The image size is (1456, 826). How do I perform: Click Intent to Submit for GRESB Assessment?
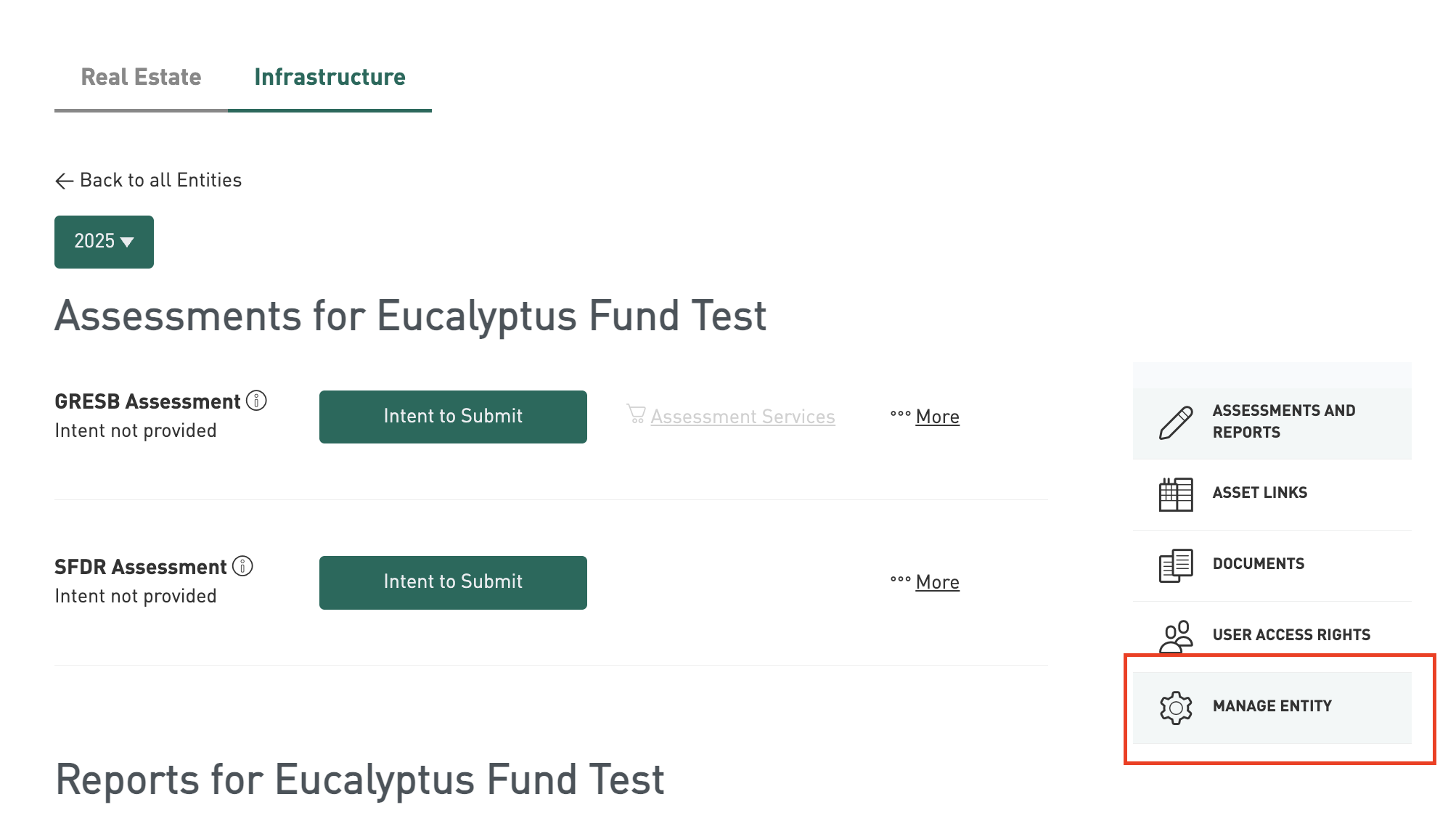(x=453, y=417)
